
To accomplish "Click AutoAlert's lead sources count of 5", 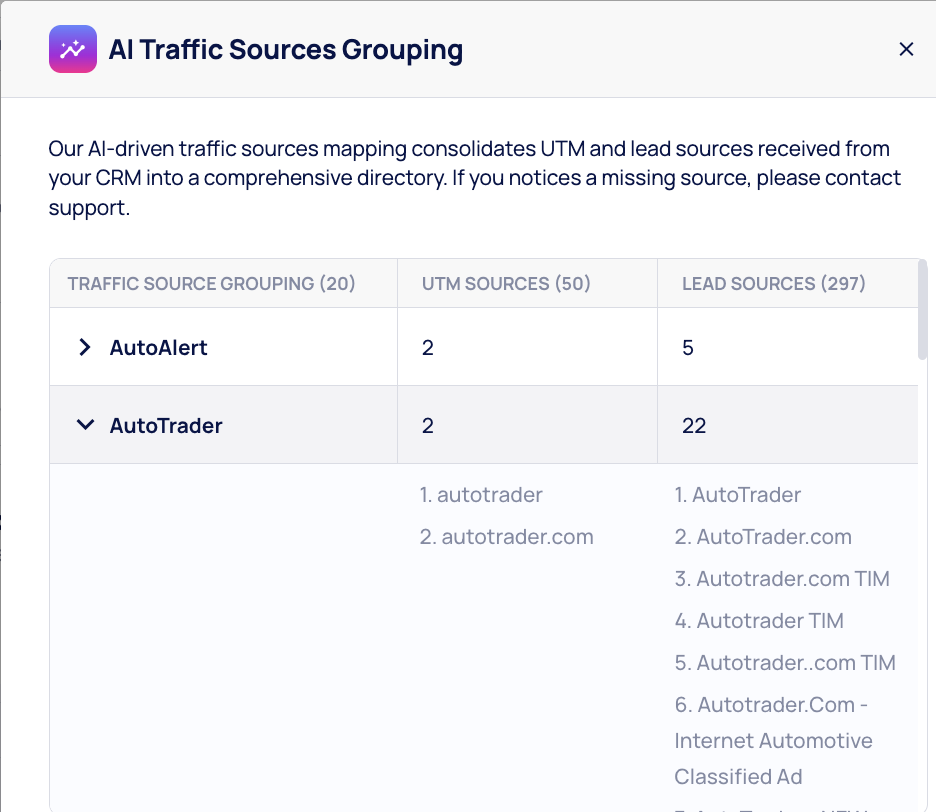I will (688, 347).
